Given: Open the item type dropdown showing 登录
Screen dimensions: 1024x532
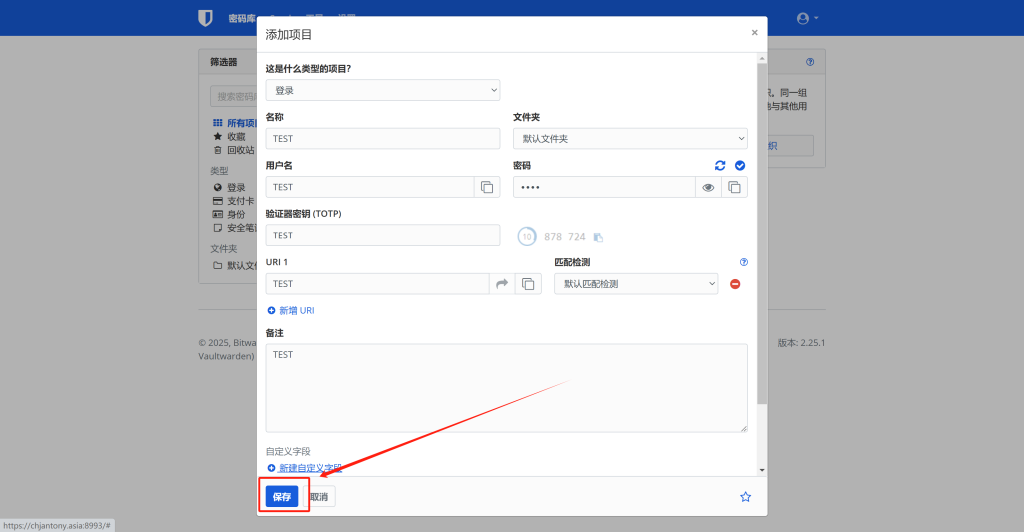Looking at the screenshot, I should click(382, 90).
